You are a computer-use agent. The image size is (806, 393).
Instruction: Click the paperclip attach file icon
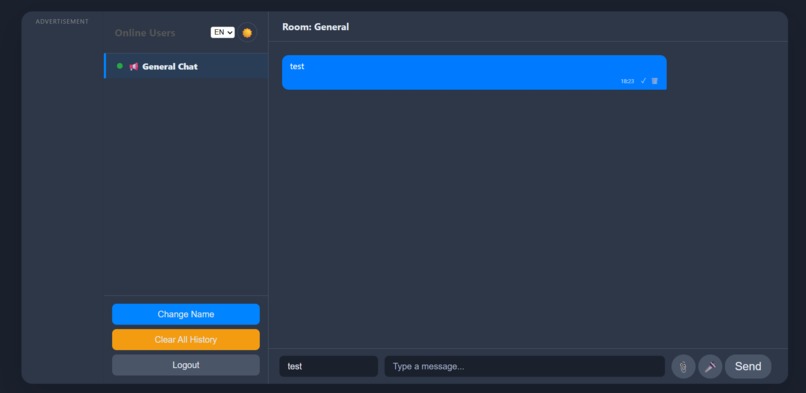[683, 367]
